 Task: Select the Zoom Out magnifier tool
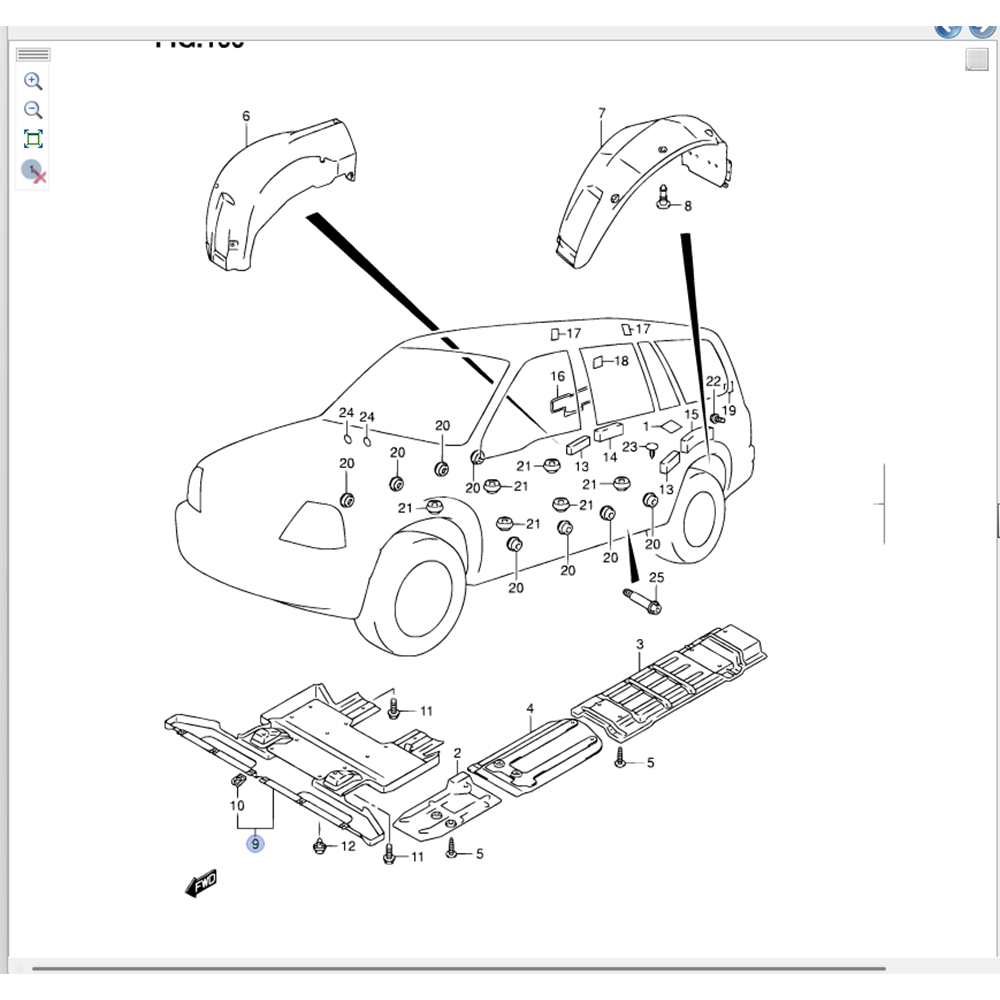click(33, 110)
